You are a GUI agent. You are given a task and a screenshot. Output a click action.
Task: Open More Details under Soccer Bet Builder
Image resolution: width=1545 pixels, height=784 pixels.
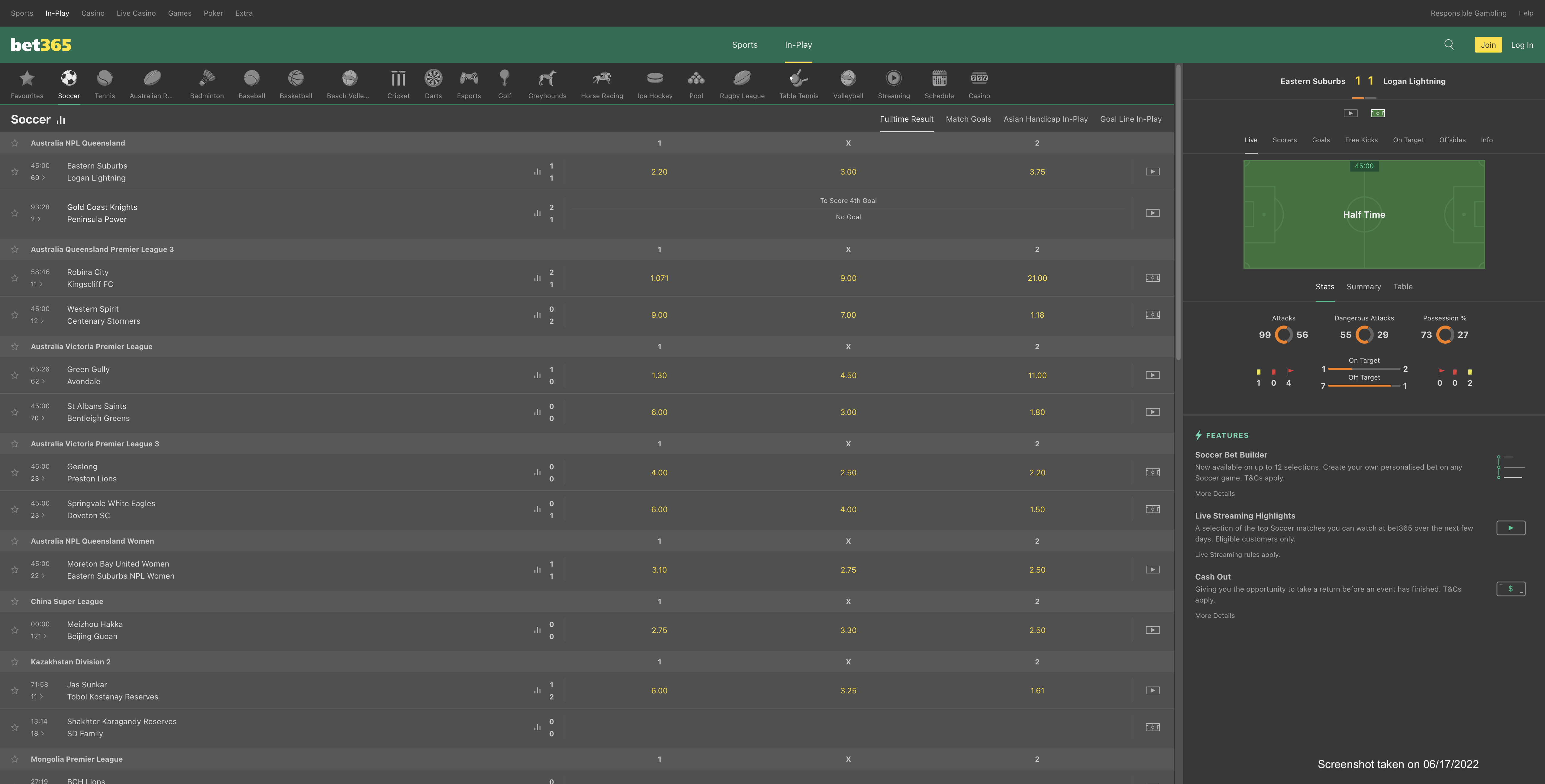[1214, 494]
